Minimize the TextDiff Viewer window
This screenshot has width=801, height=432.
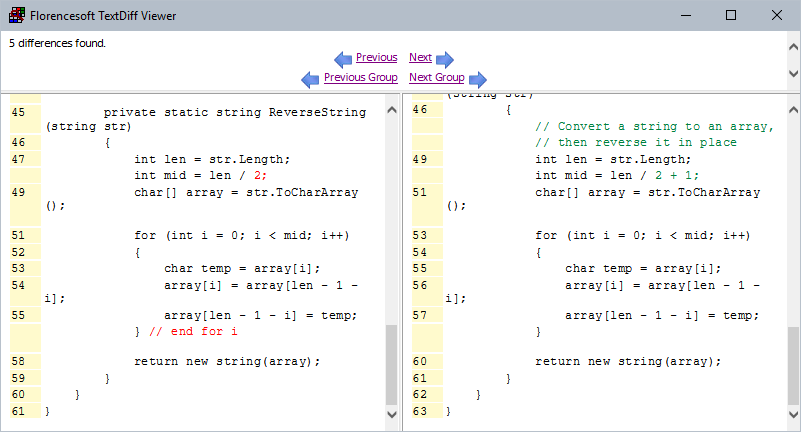click(686, 15)
